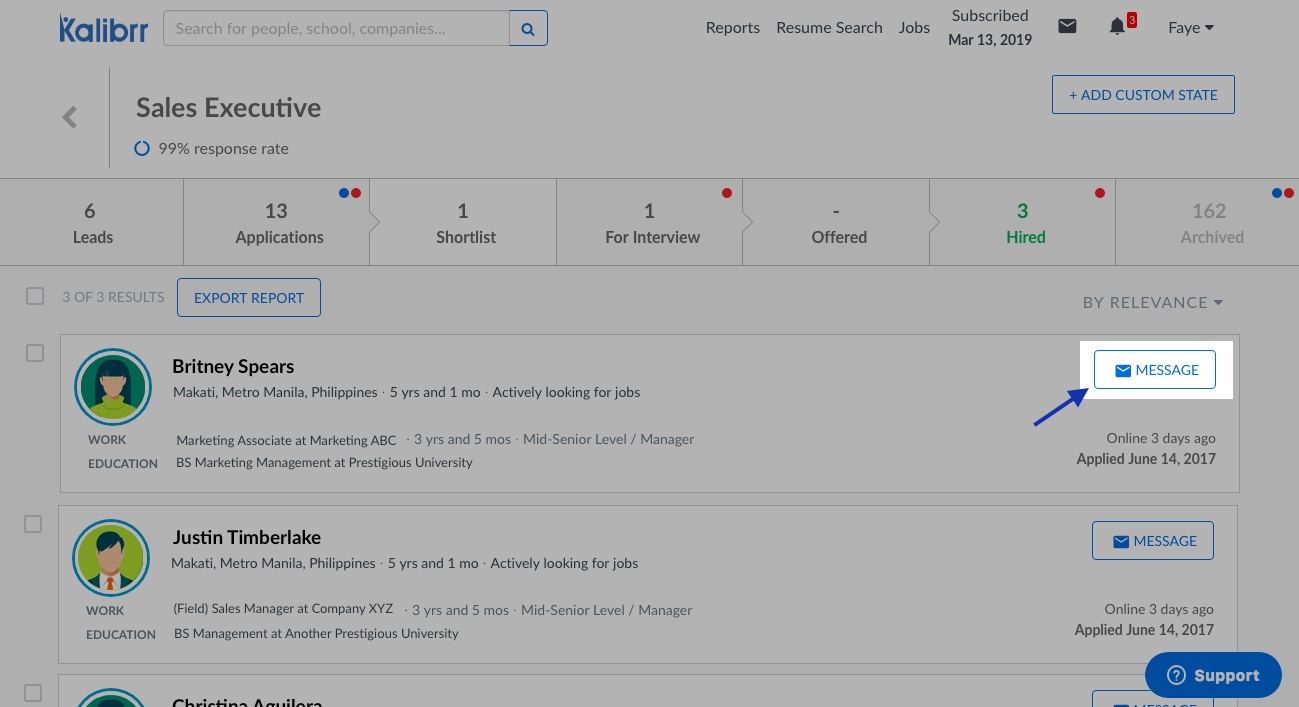Screen dimensions: 1299x707
Task: Click the Export Report button
Action: coord(249,298)
